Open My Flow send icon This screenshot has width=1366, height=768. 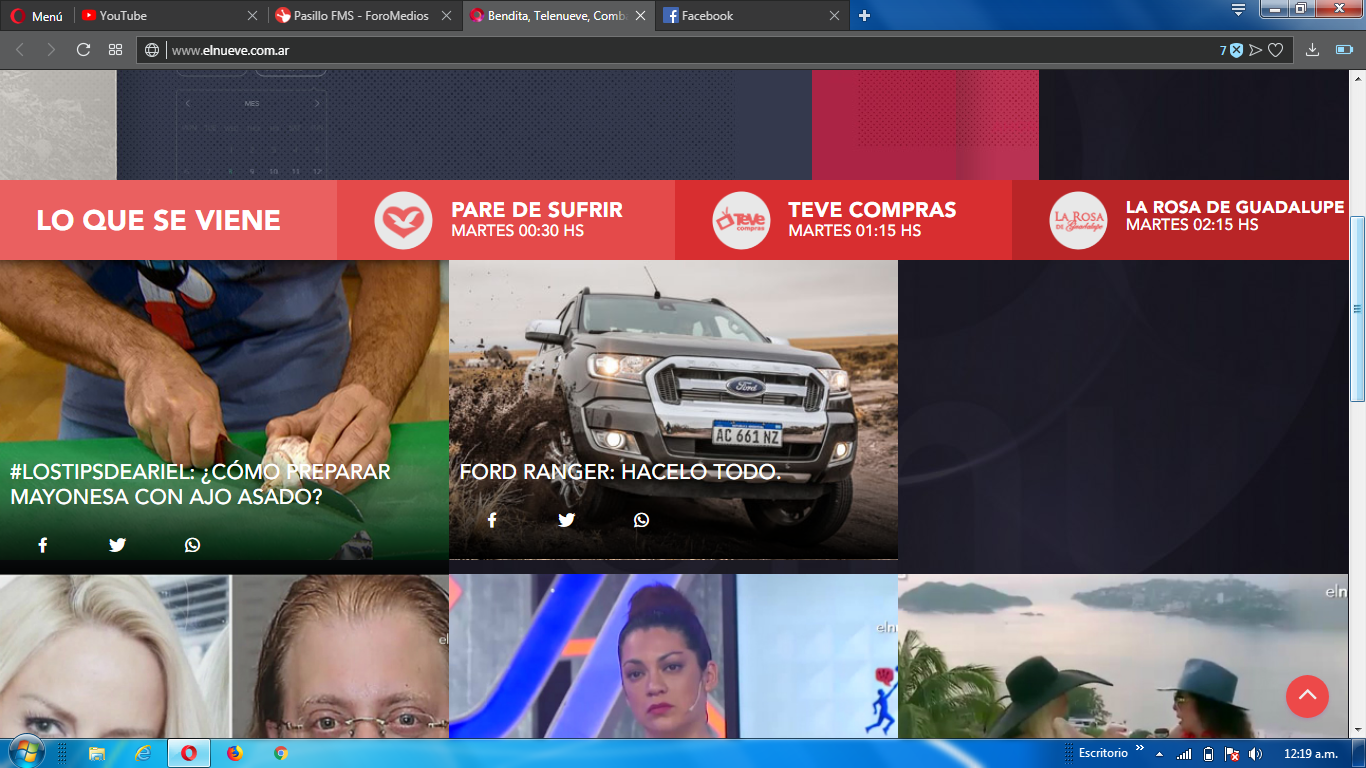1256,50
